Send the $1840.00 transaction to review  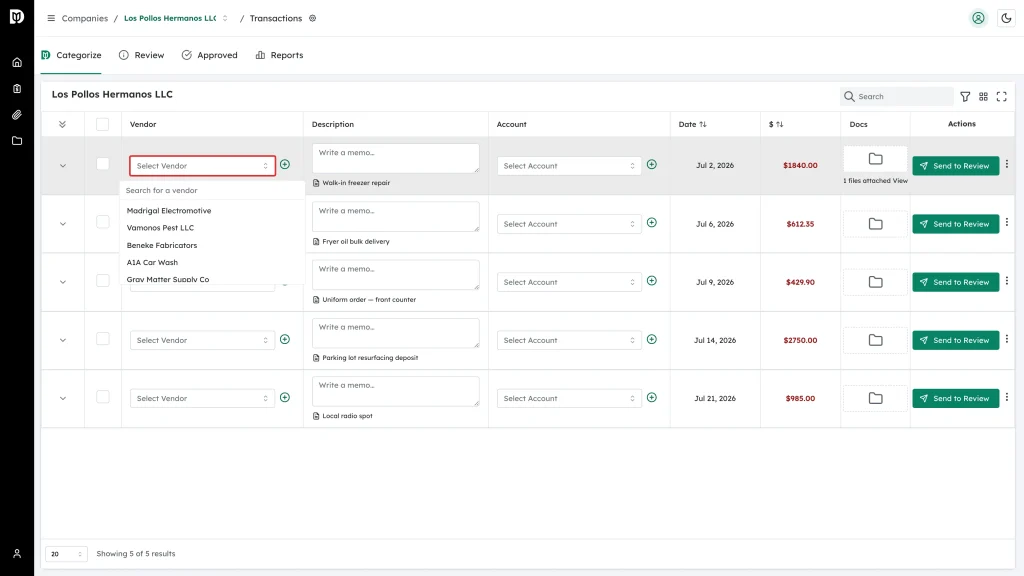tap(955, 166)
